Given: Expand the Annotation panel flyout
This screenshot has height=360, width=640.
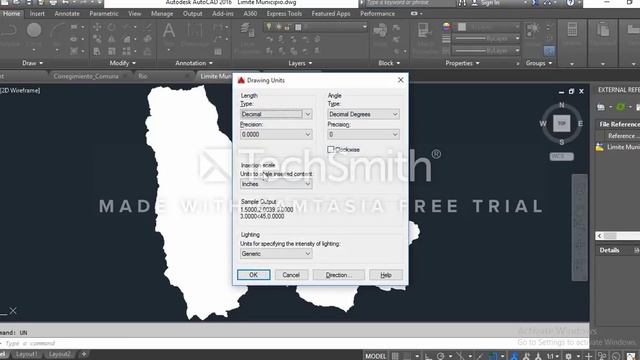Looking at the screenshot, I should click(194, 63).
